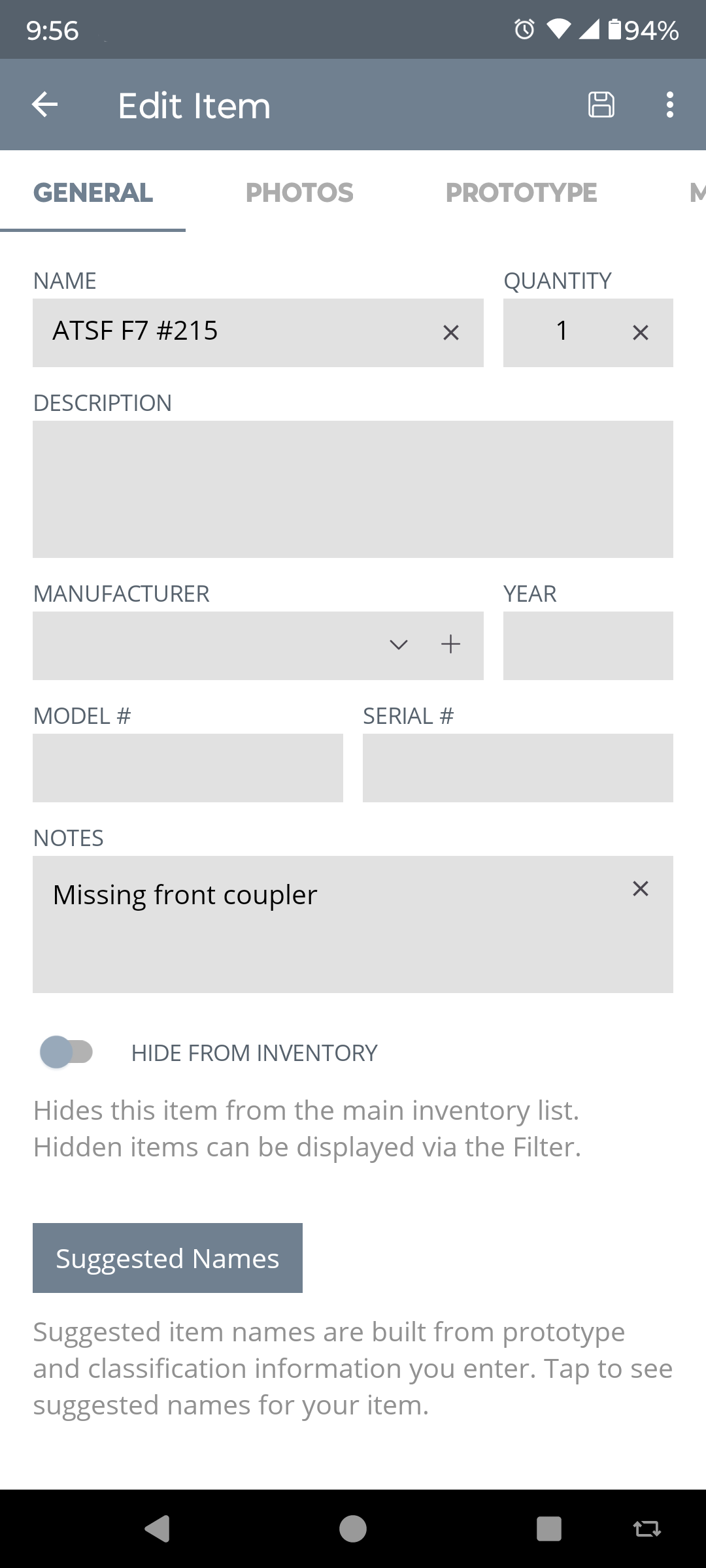Add new manufacturer with plus icon
The height and width of the screenshot is (1568, 706).
click(x=450, y=644)
